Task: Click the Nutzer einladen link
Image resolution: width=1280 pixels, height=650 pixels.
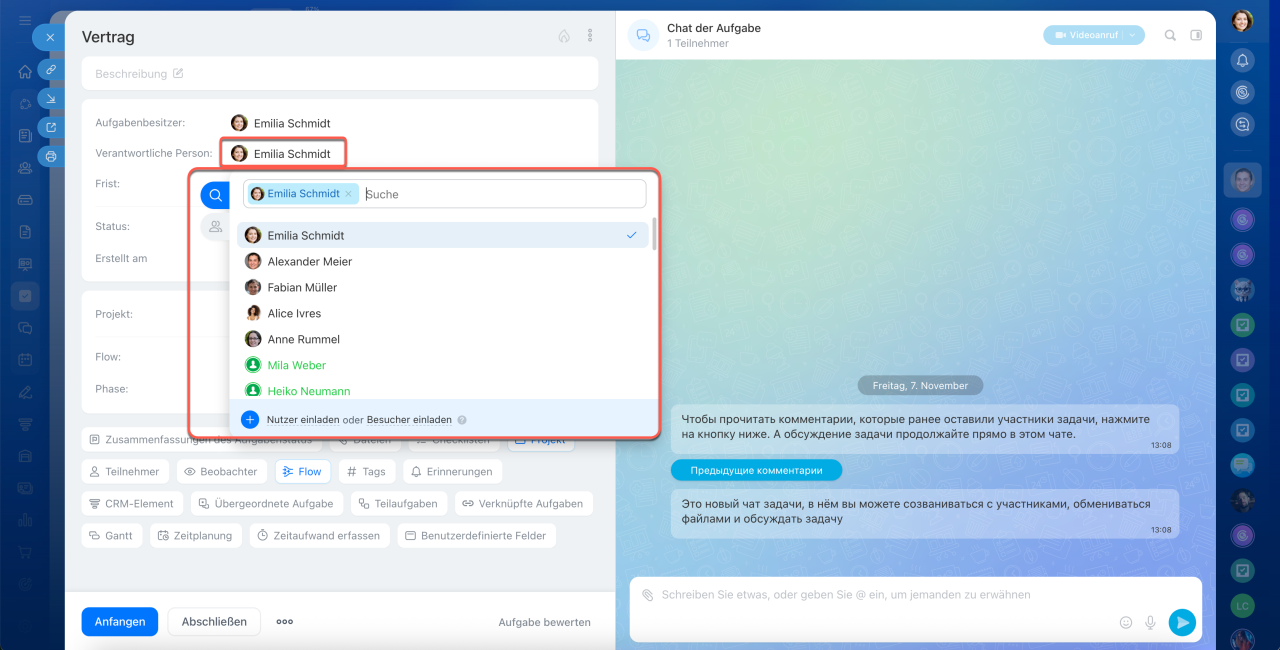Action: pyautogui.click(x=303, y=420)
